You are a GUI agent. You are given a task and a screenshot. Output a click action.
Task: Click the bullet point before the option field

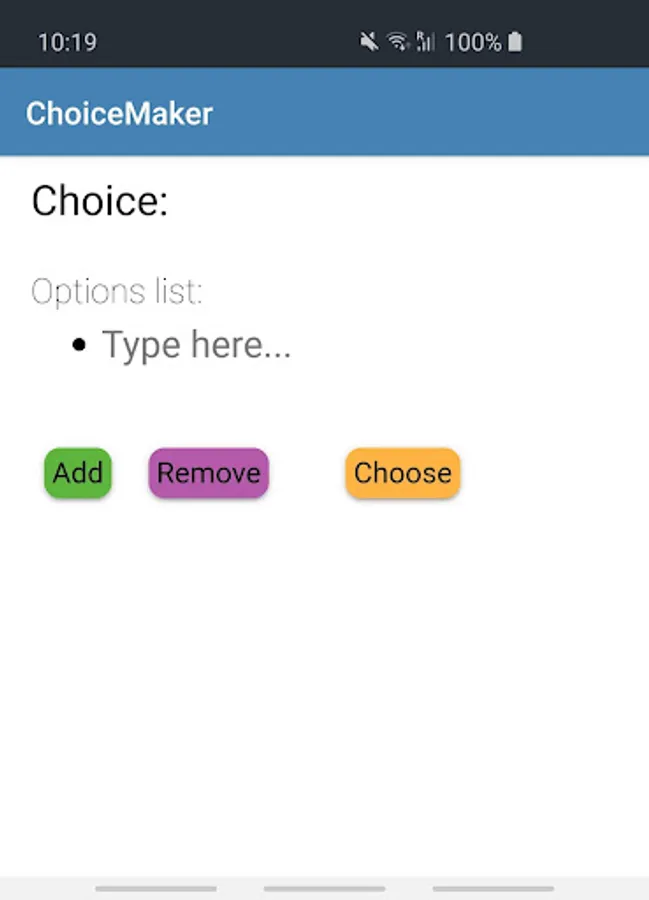[x=79, y=346]
